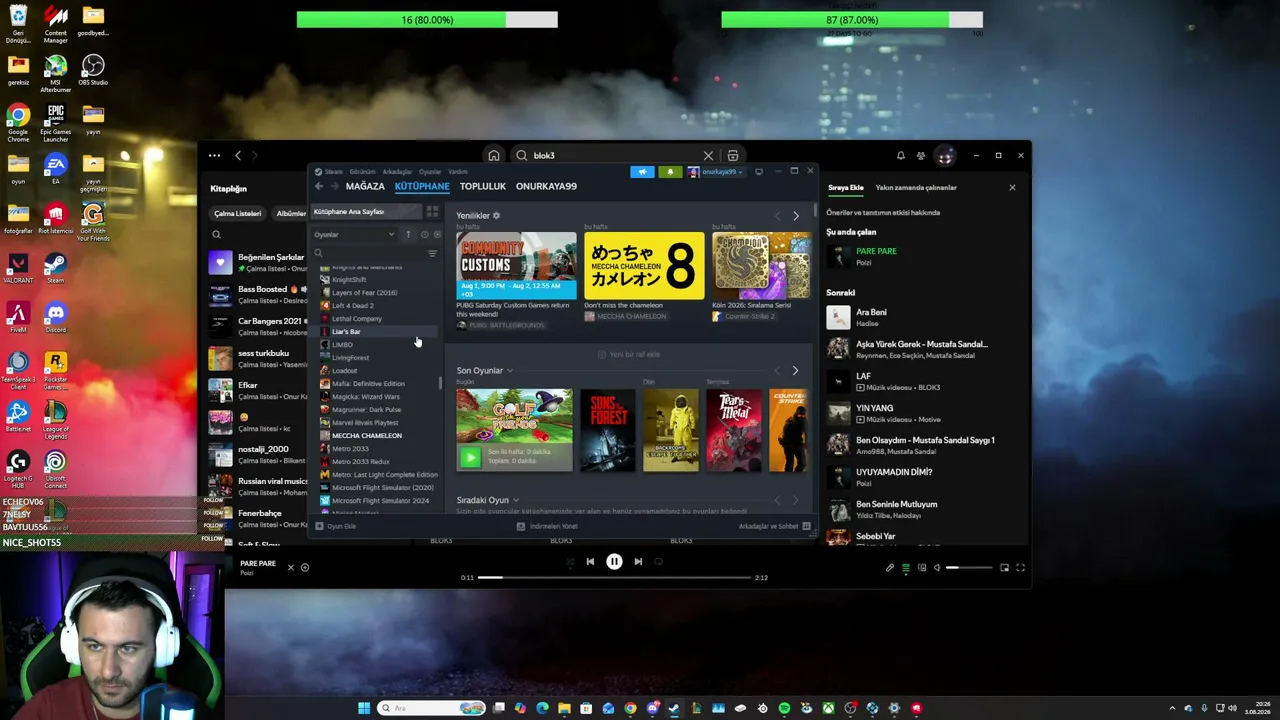Switch to Yakın zamanda çalınanlar tab in Spotify
Image resolution: width=1280 pixels, height=720 pixels.
(916, 188)
